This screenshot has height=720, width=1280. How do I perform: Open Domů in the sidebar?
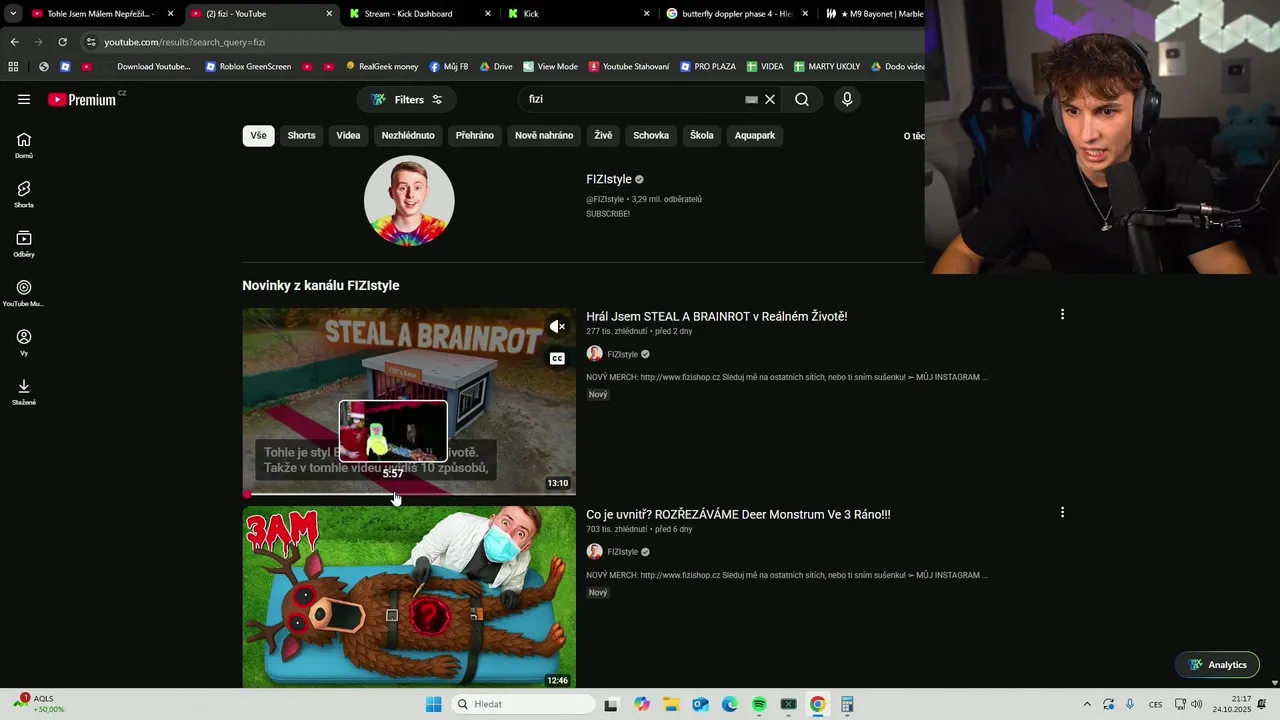[x=24, y=145]
